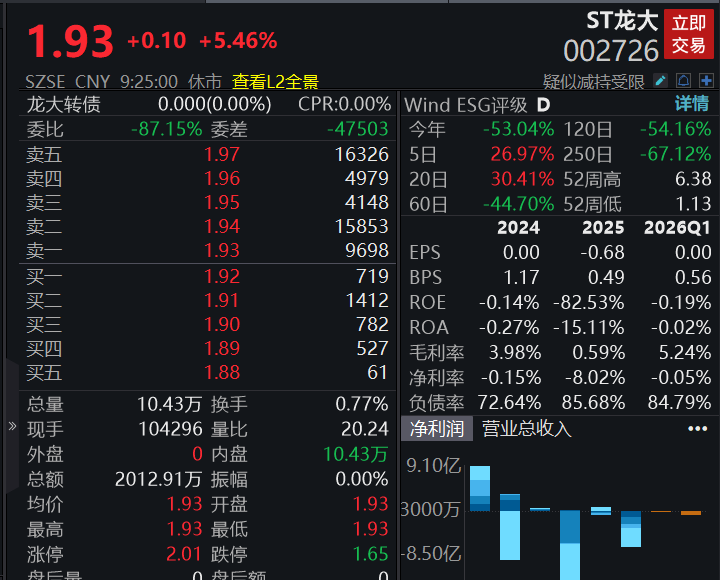
Task: Click the 立即交易 trade button
Action: click(689, 34)
